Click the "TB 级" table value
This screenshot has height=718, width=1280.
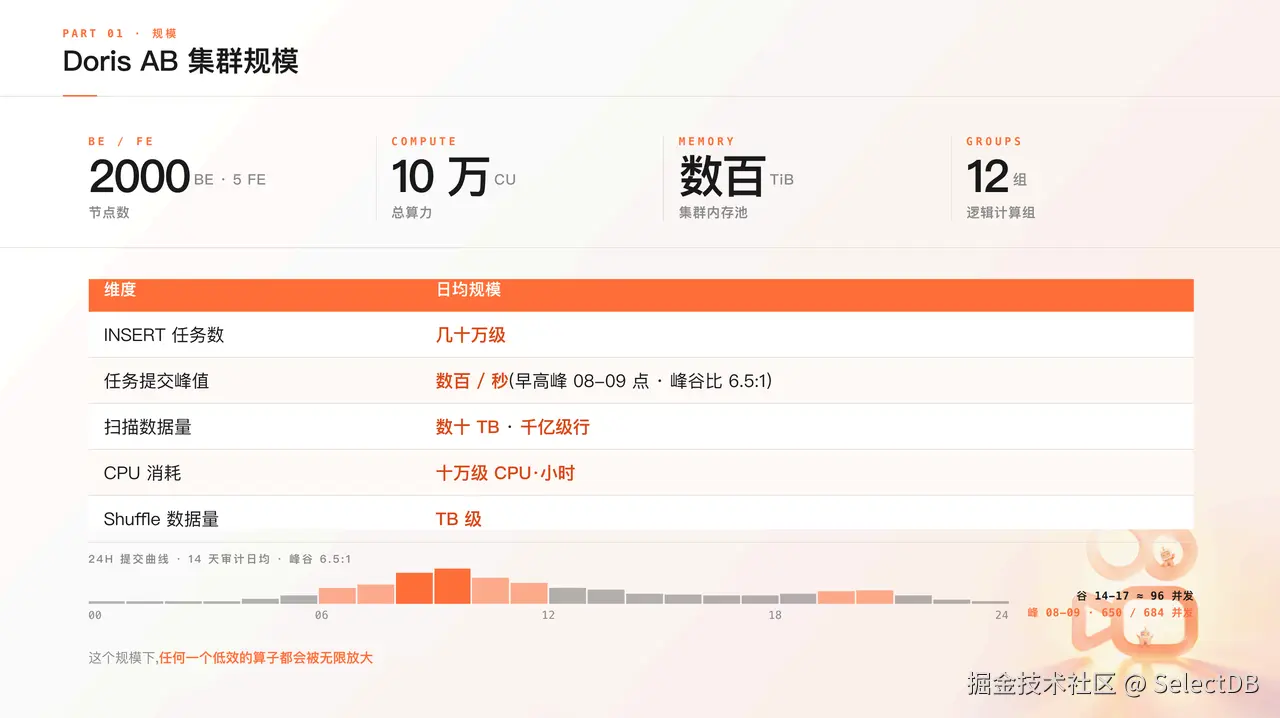pyautogui.click(x=459, y=519)
